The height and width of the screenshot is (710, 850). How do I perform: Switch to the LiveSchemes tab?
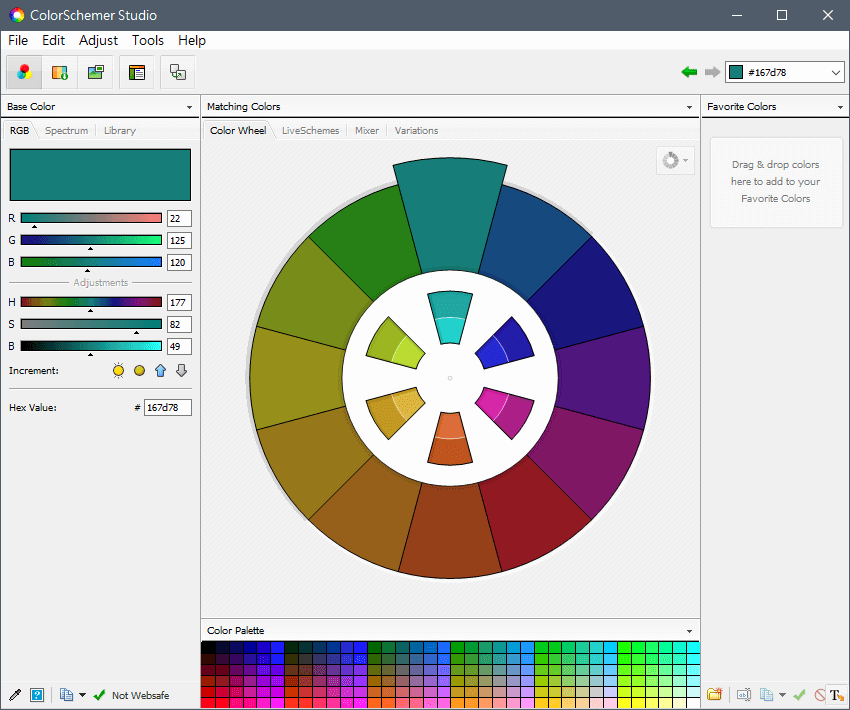point(311,131)
